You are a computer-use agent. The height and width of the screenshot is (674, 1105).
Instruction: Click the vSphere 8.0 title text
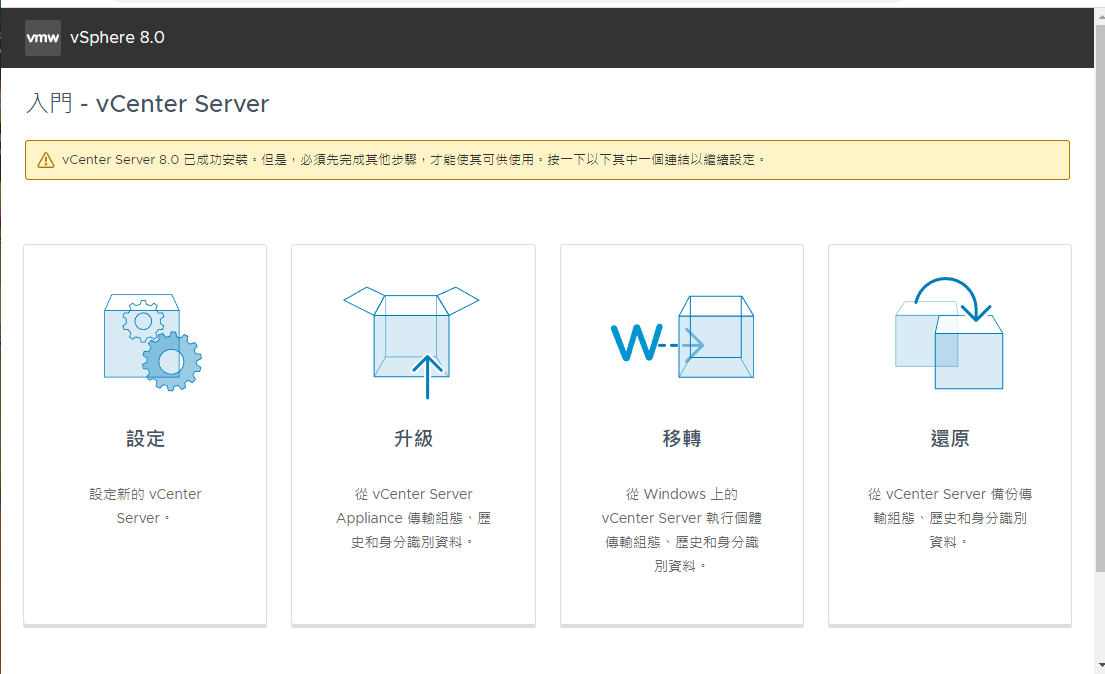click(117, 37)
